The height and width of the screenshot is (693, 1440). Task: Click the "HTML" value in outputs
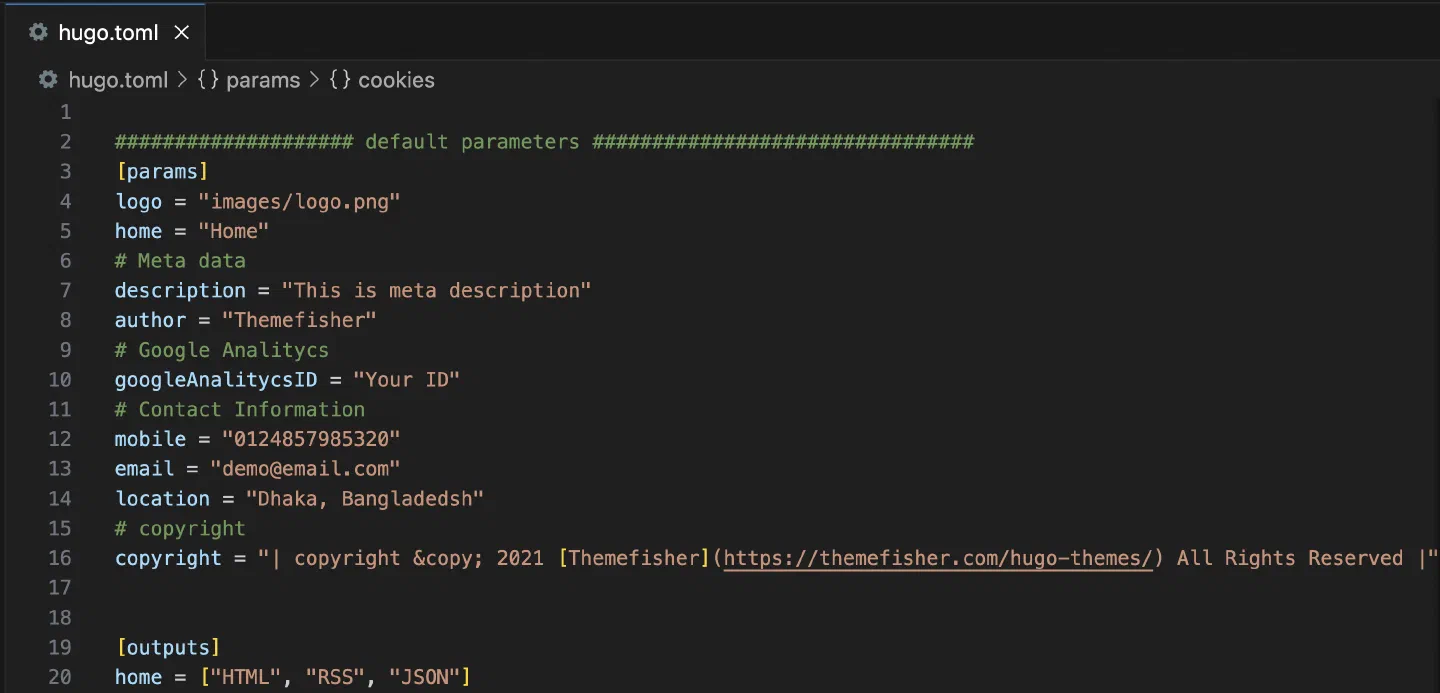click(246, 677)
